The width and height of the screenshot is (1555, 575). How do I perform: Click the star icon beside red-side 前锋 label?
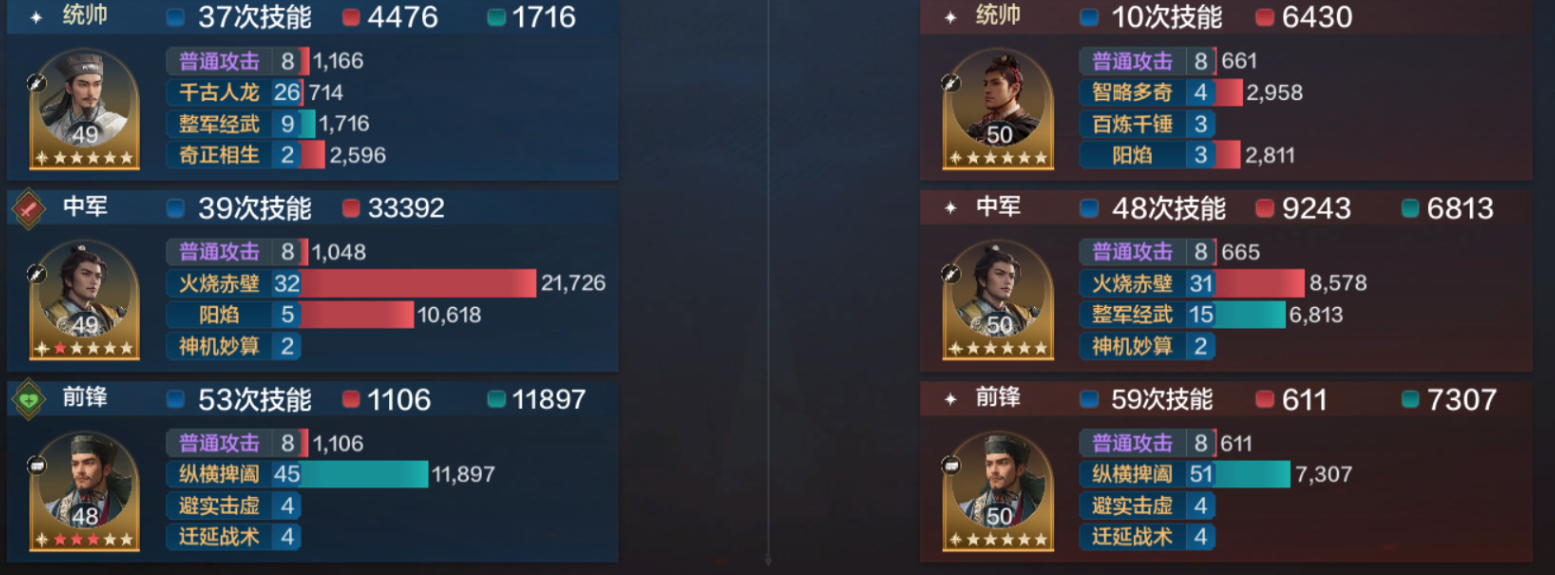(950, 399)
